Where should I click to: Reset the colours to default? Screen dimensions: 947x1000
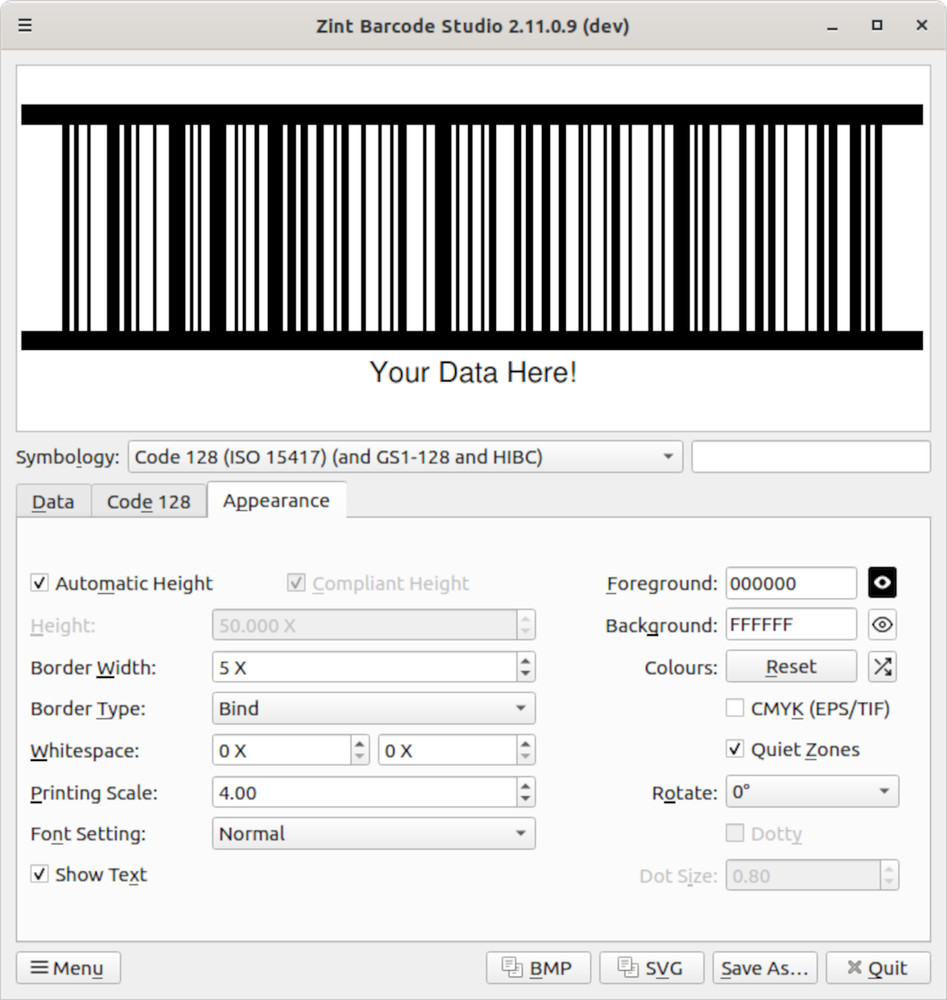pos(790,666)
